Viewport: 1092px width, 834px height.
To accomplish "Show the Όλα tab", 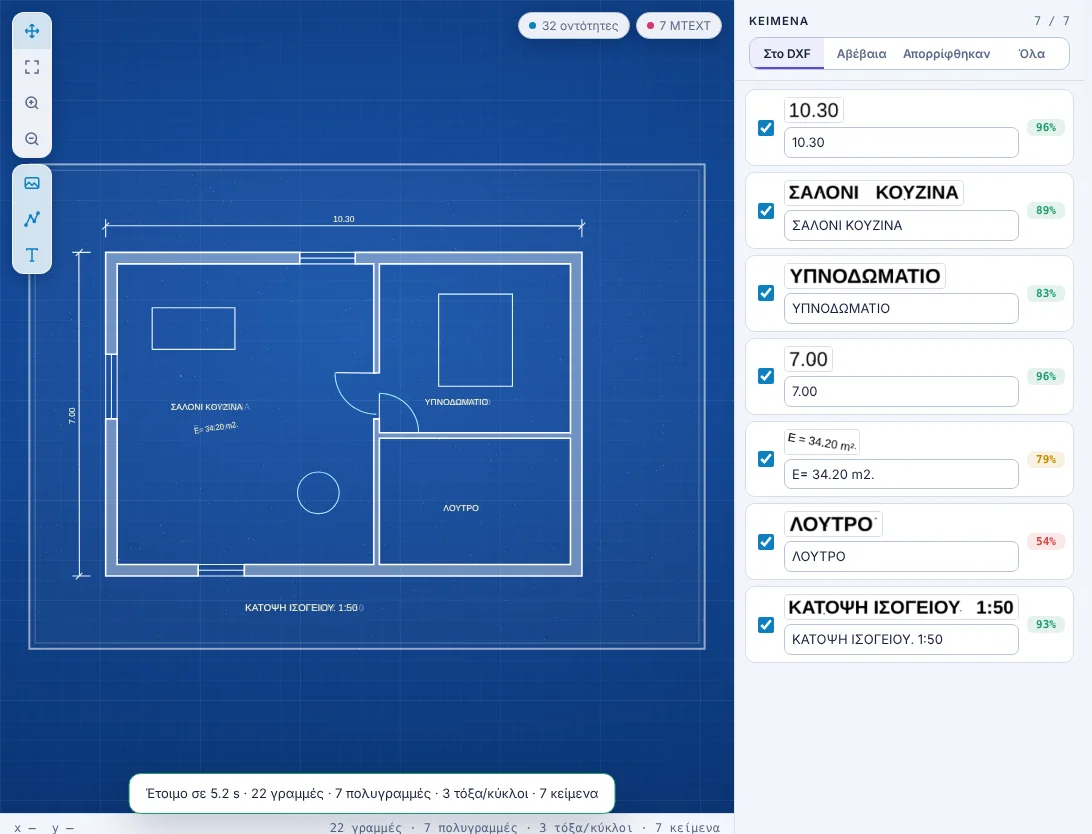I will pos(1031,54).
